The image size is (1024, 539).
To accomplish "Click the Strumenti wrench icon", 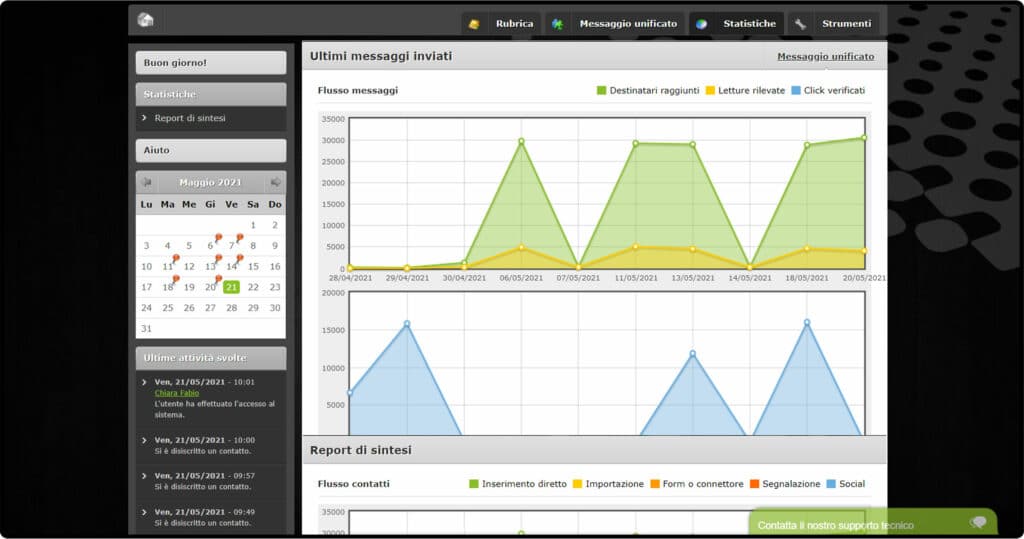I will tap(800, 24).
